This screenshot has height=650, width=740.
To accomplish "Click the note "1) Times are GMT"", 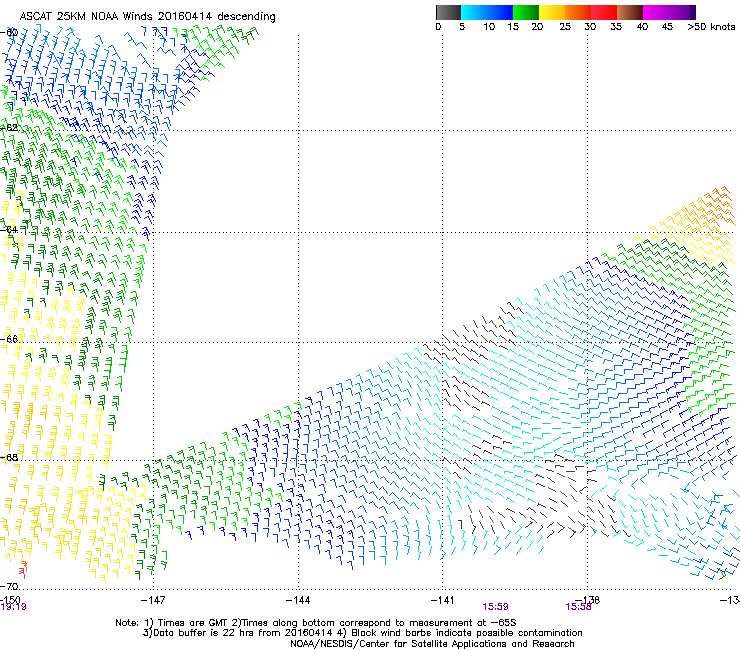I will [x=186, y=623].
